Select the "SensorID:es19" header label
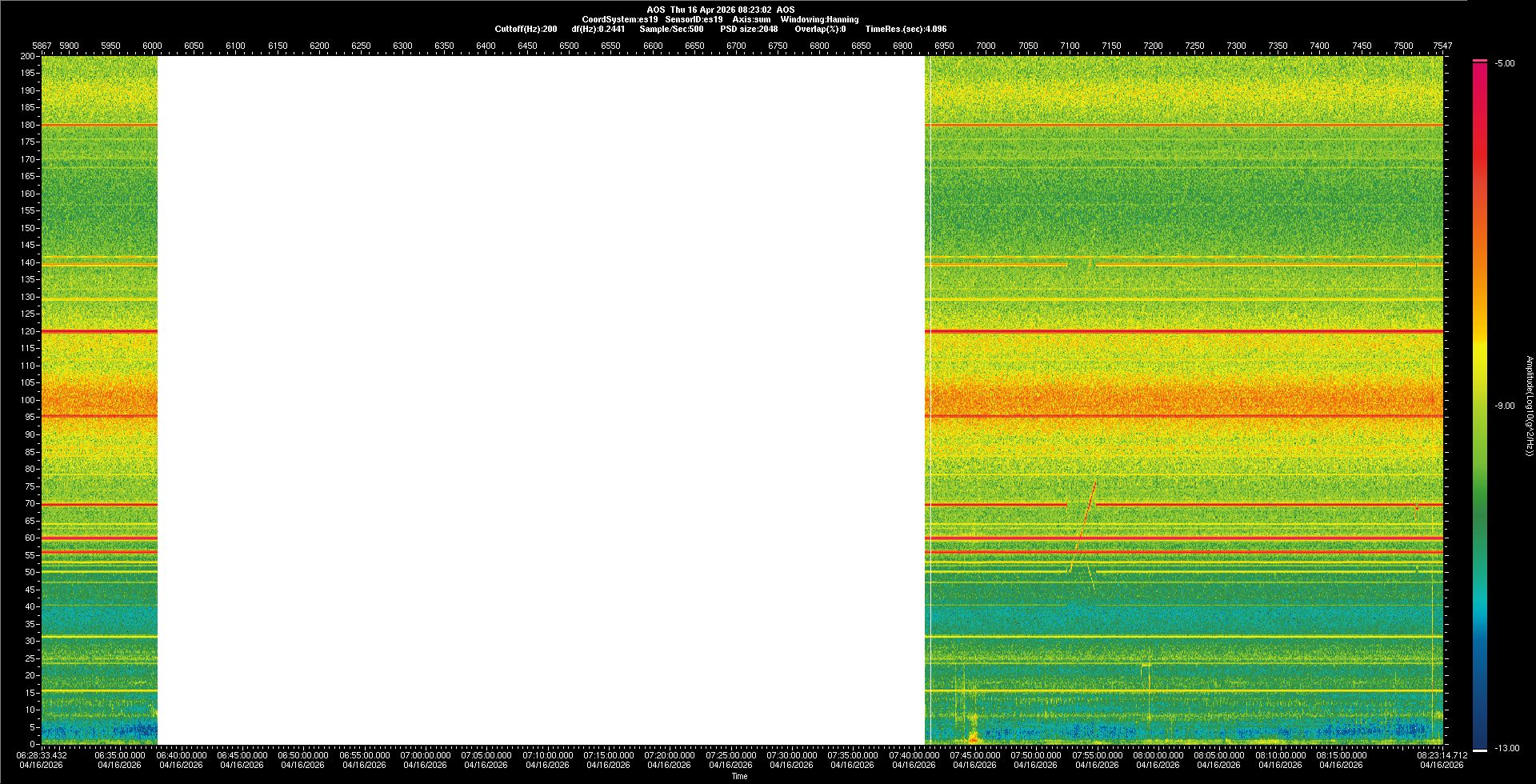 [x=694, y=19]
